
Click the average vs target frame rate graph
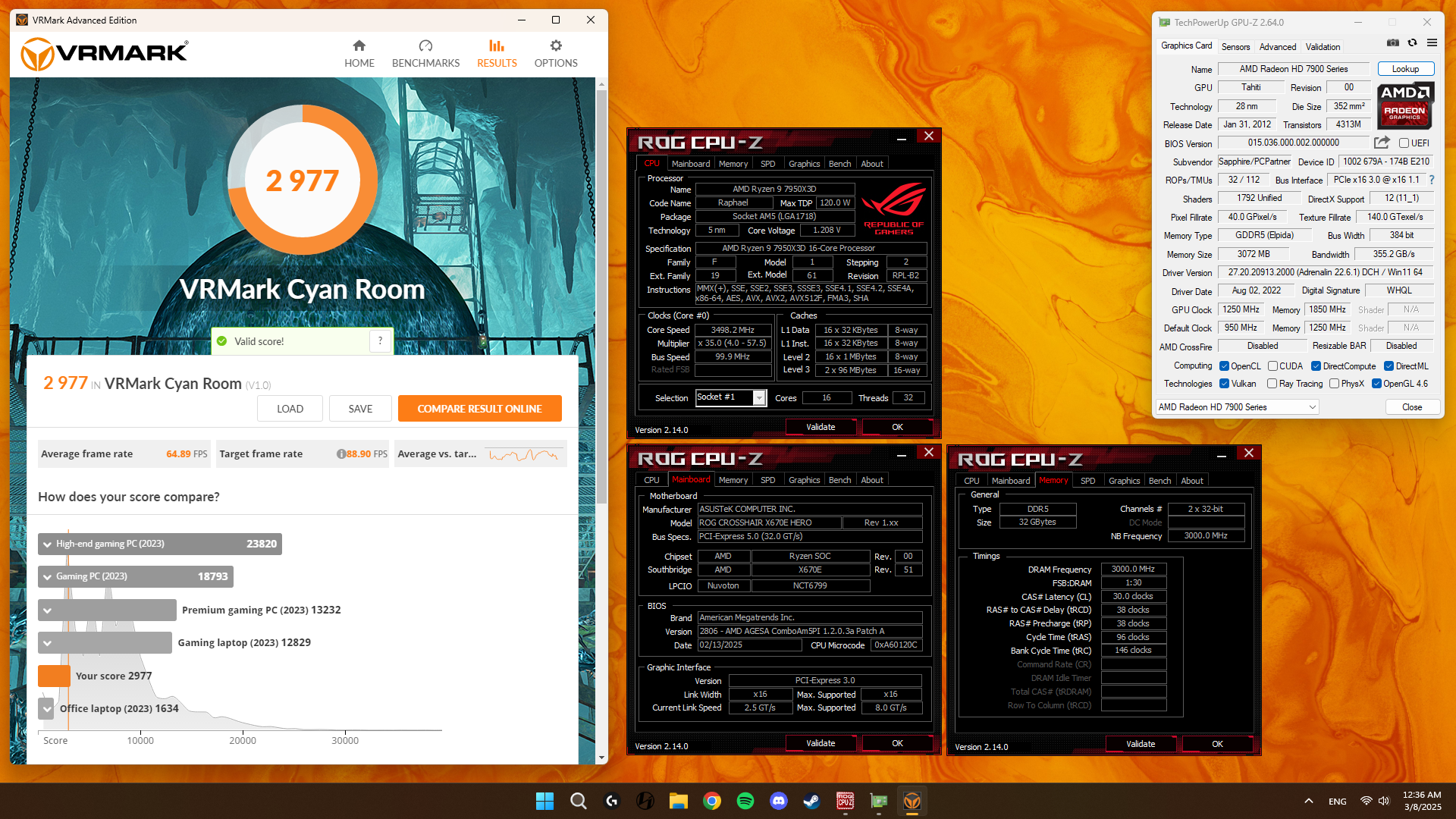point(524,454)
